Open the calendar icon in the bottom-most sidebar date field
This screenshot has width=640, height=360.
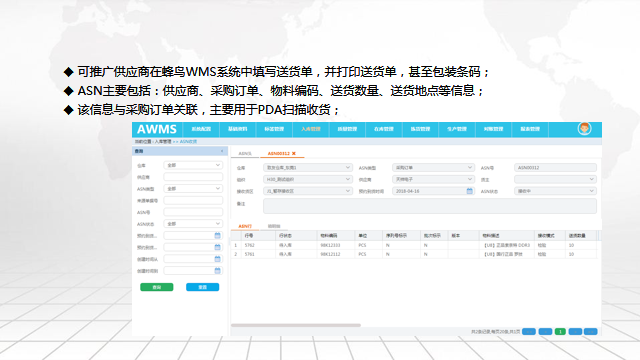[218, 271]
